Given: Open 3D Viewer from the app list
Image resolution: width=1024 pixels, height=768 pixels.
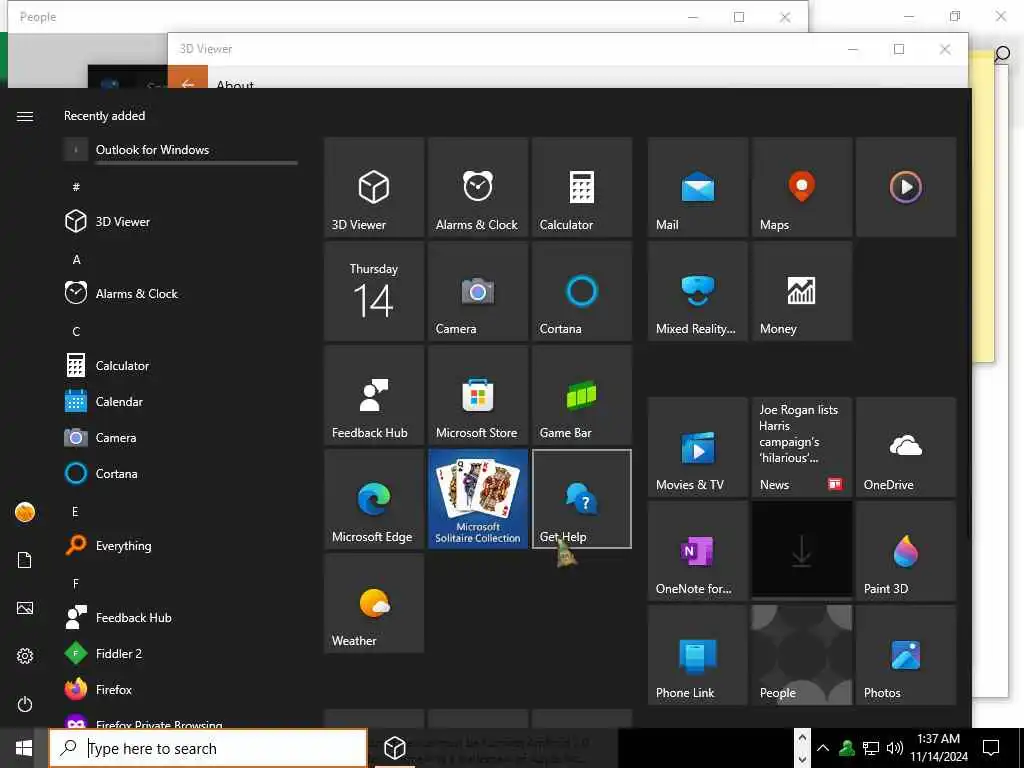Looking at the screenshot, I should point(181,221).
